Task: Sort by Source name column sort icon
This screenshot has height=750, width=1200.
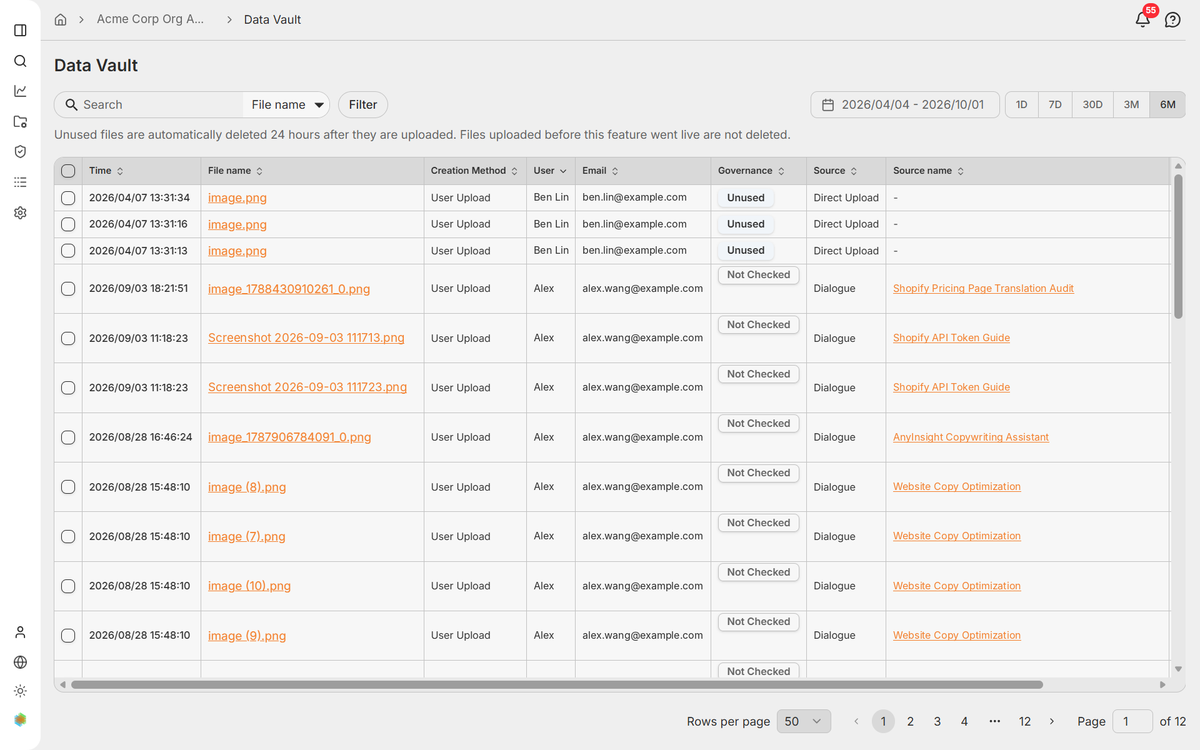Action: pyautogui.click(x=960, y=171)
